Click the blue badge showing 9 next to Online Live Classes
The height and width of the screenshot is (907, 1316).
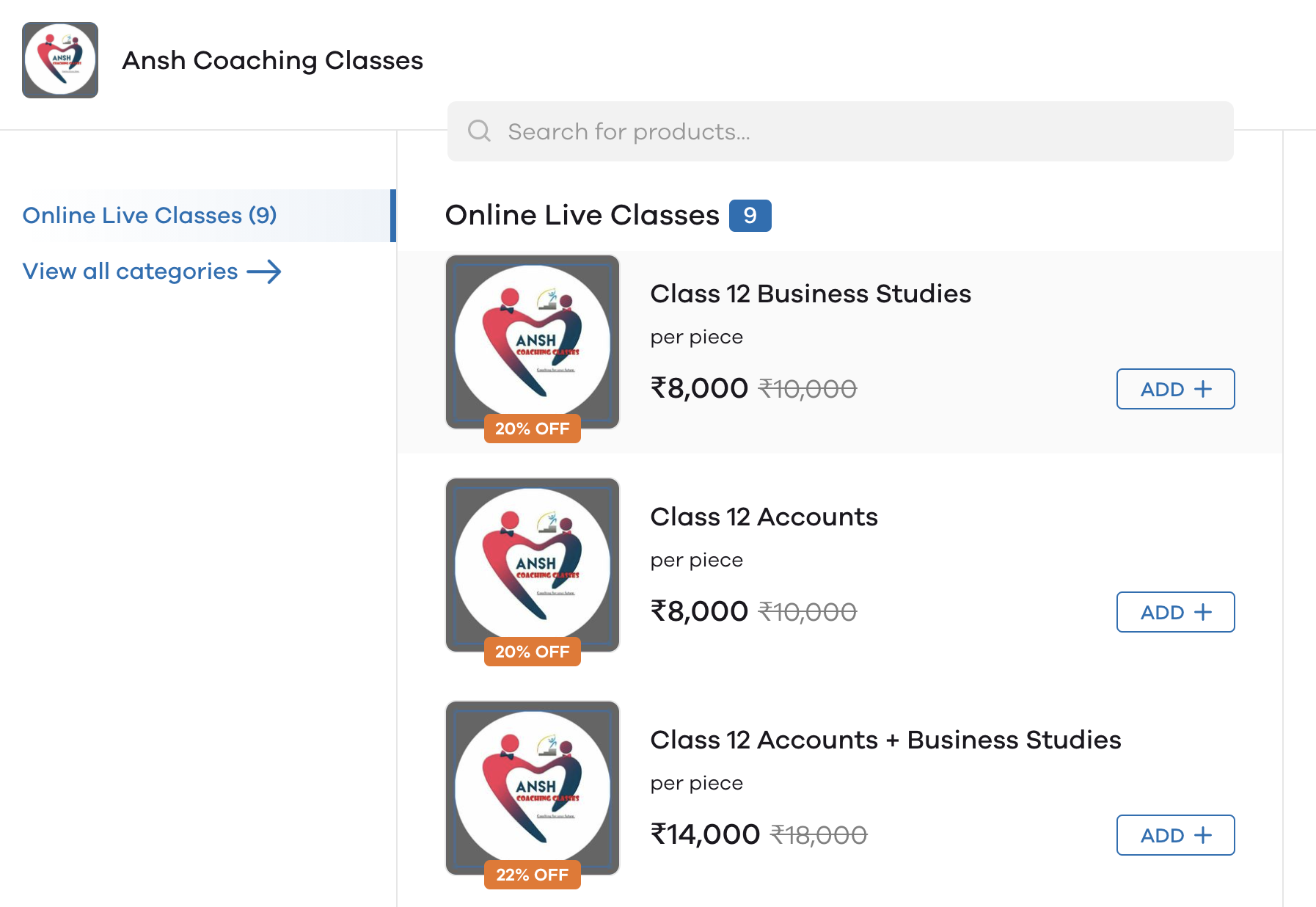(x=750, y=215)
